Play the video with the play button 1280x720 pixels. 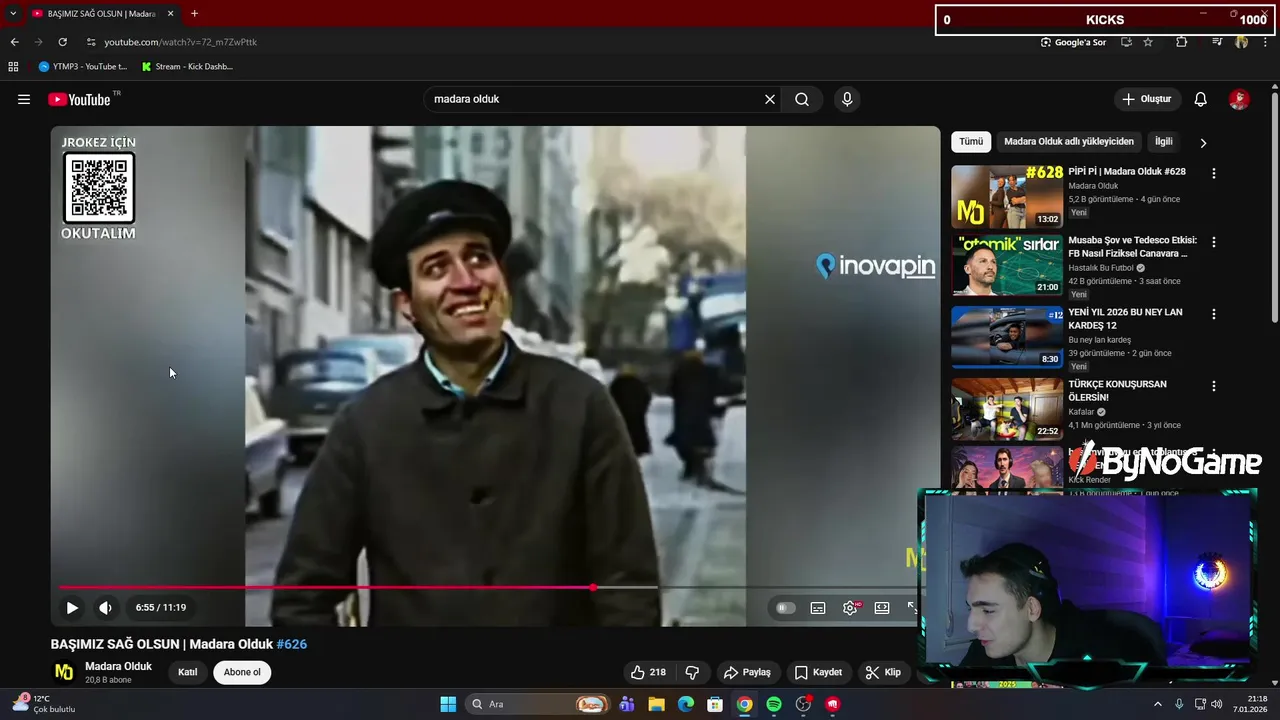tap(72, 607)
